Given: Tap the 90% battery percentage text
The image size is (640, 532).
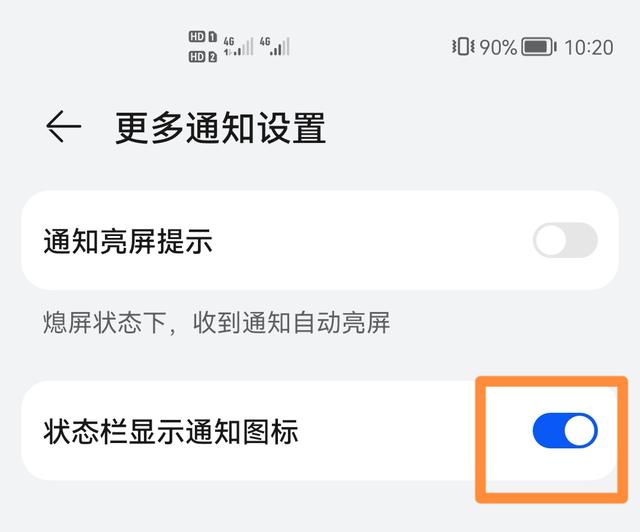Looking at the screenshot, I should click(x=498, y=47).
